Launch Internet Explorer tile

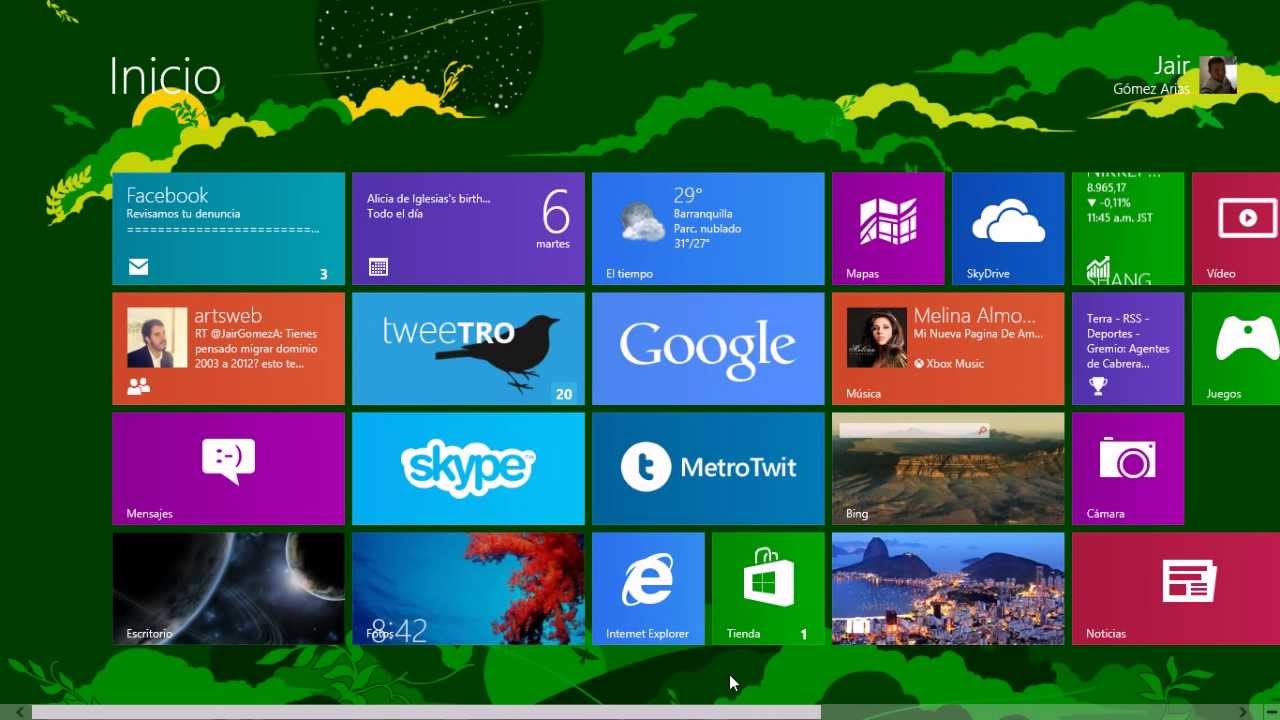click(648, 588)
